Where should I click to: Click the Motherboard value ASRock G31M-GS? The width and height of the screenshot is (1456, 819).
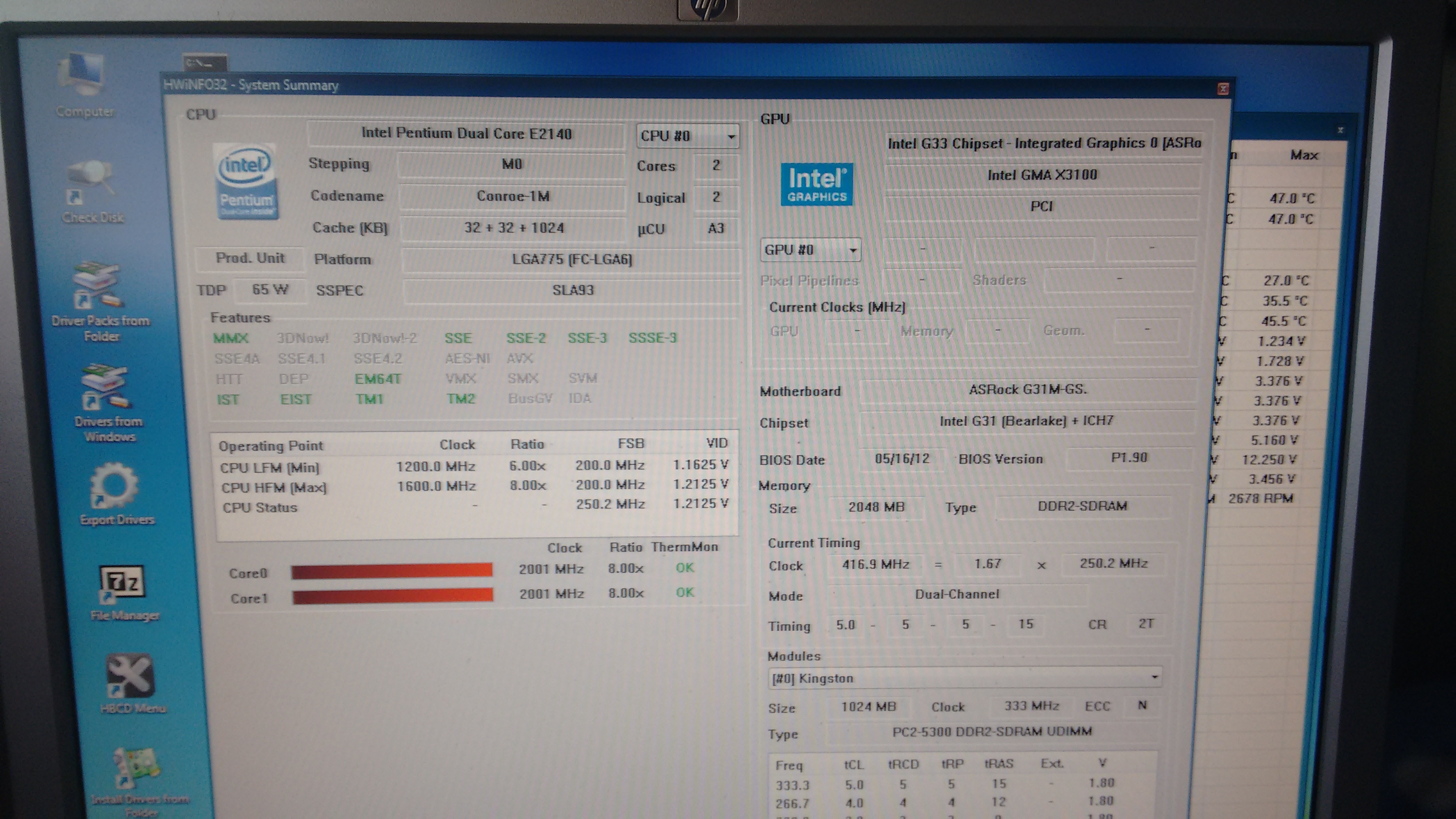click(x=1028, y=390)
